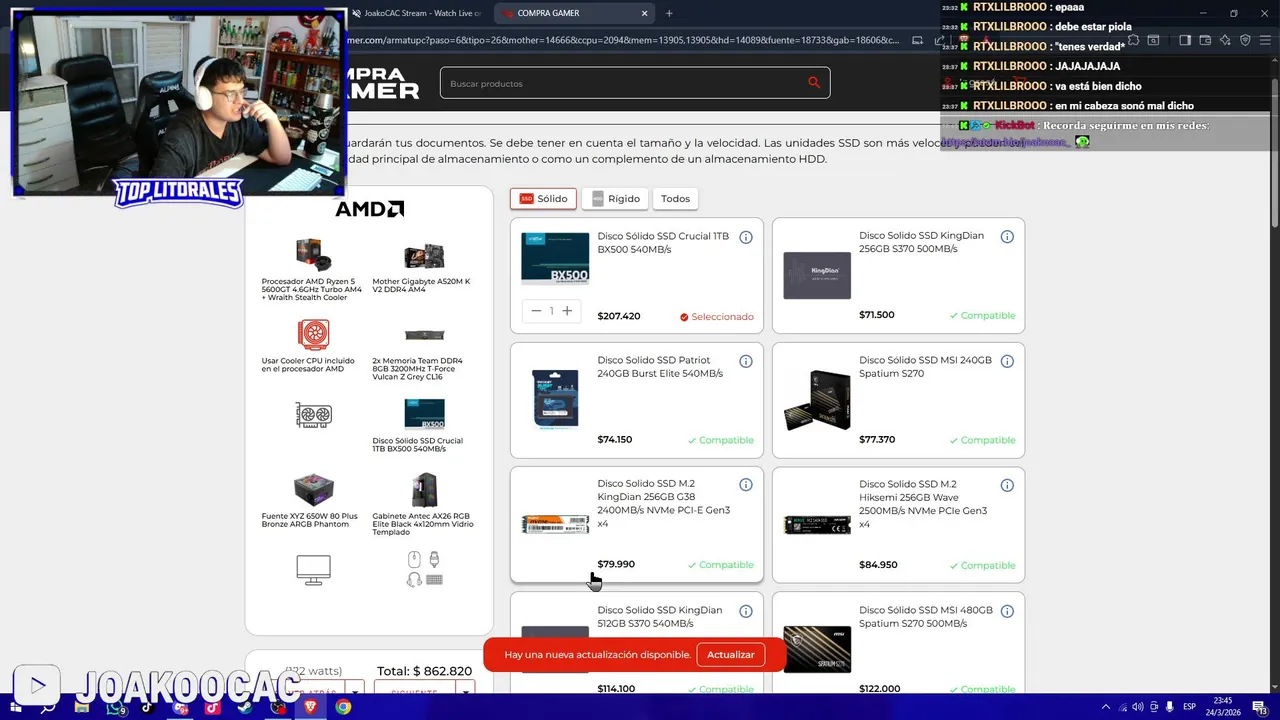Select the Hiksemi 256GB Wave thumbnail
The image size is (1280, 720).
(x=817, y=525)
